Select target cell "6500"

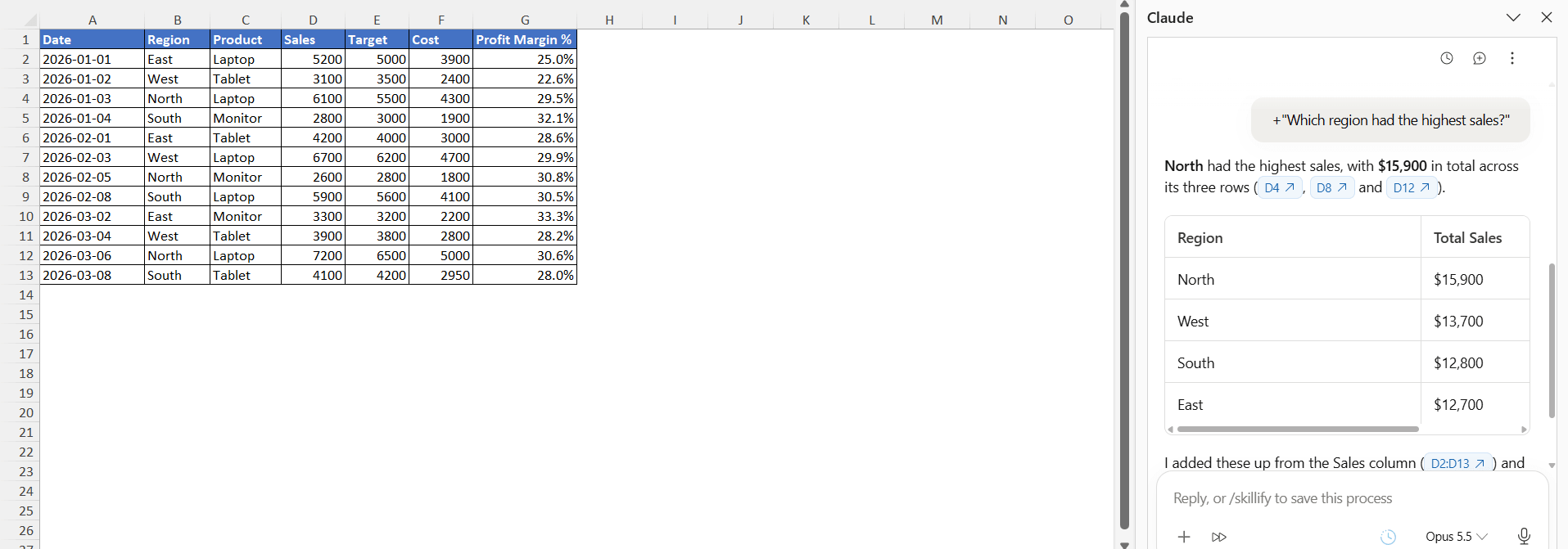tap(377, 255)
